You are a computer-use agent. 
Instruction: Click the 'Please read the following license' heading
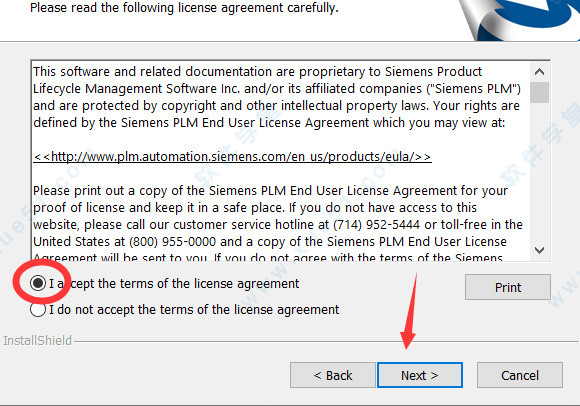pos(184,7)
